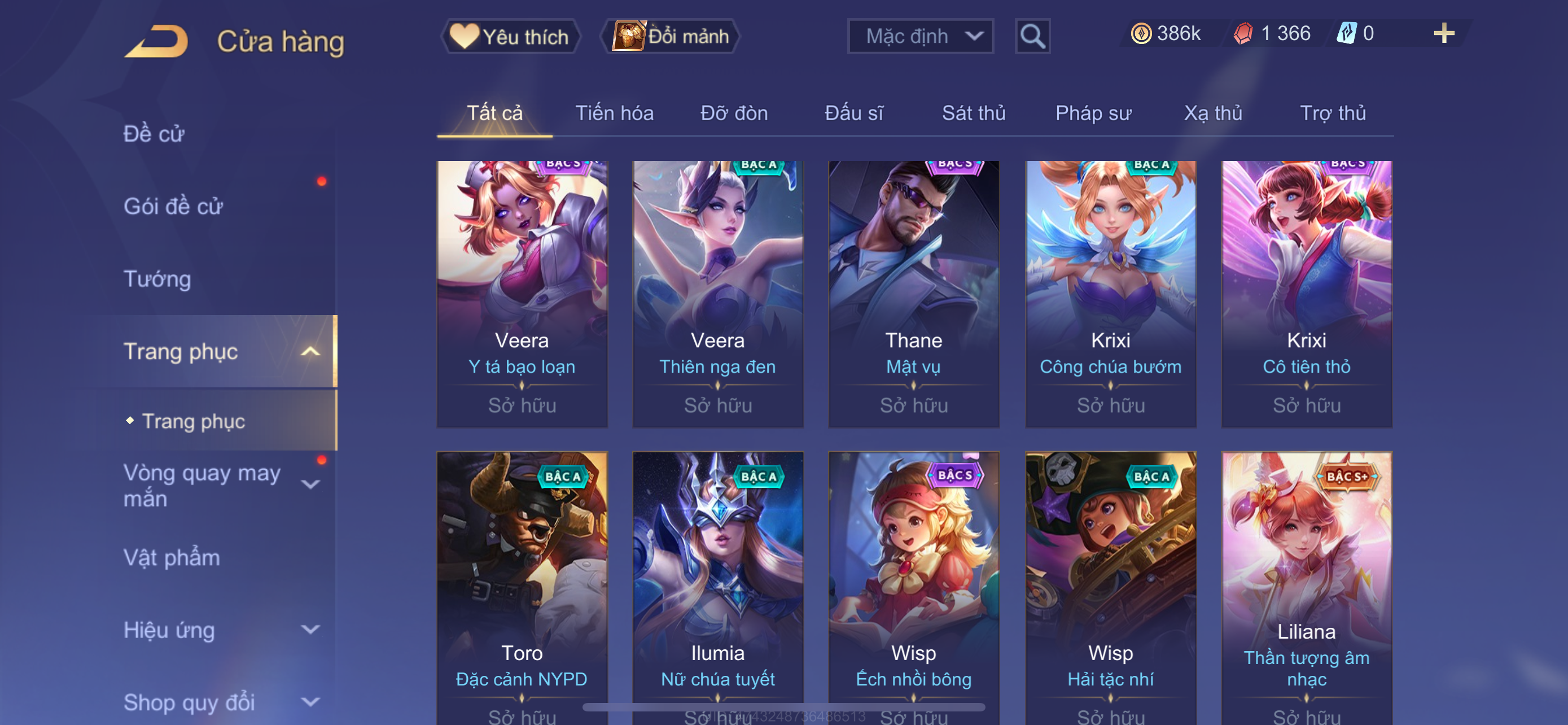Select the Tiến hóa tab

[x=614, y=113]
